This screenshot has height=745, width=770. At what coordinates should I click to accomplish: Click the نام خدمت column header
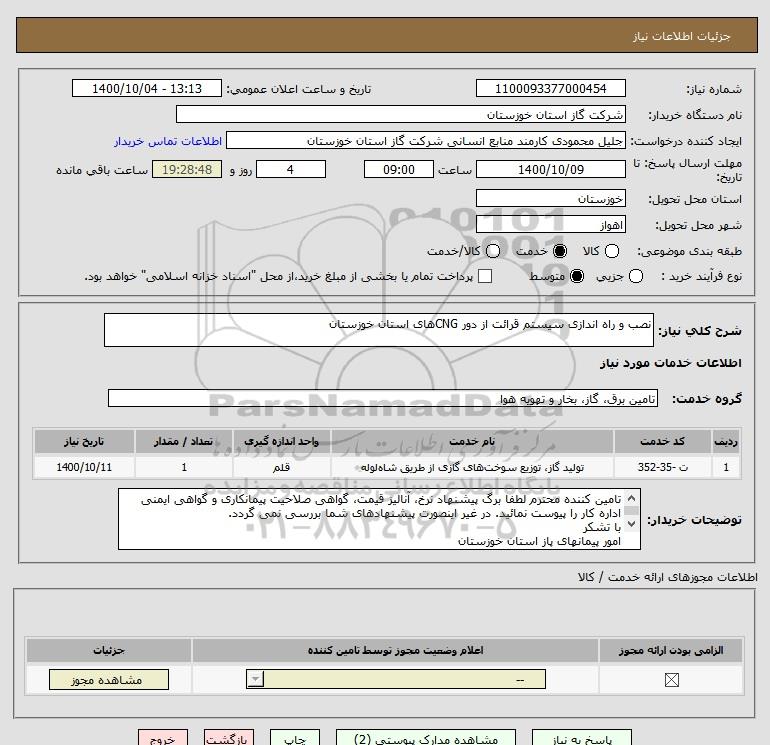tap(472, 441)
